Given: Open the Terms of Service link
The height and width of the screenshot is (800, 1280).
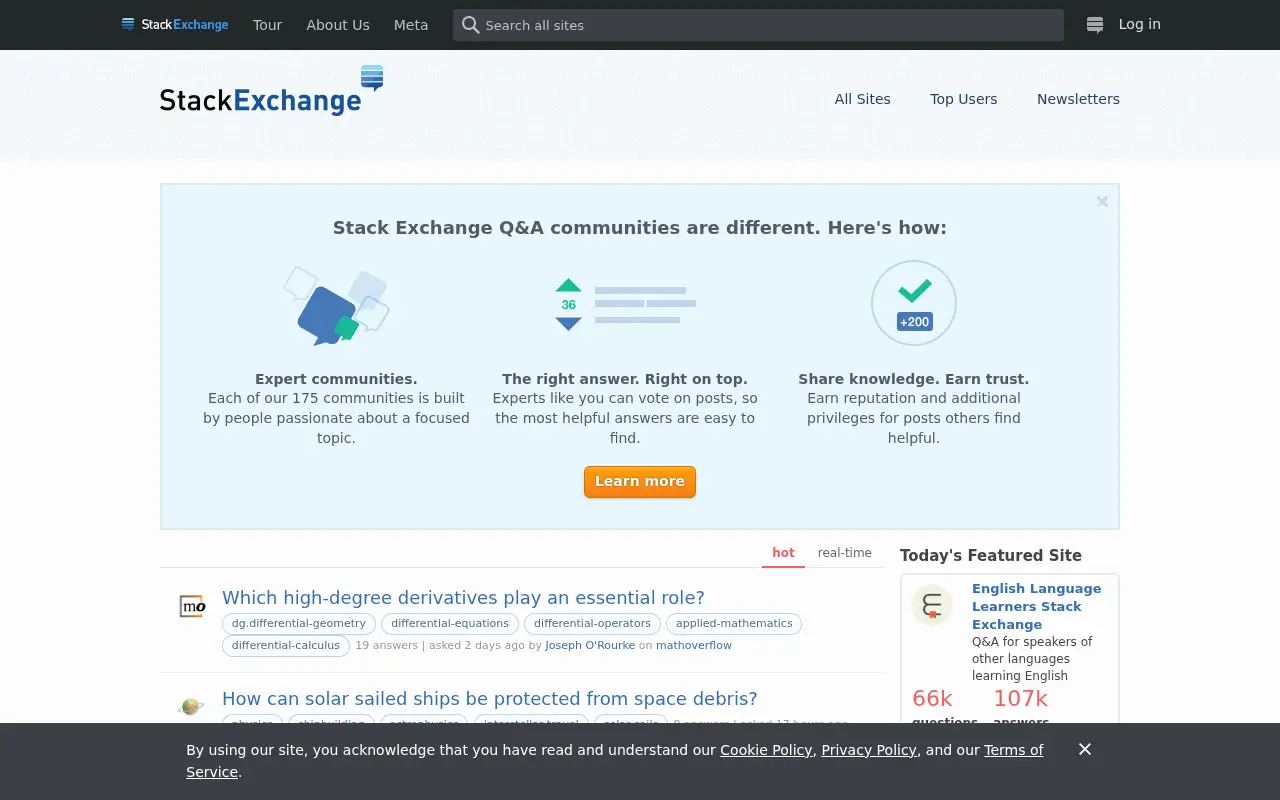Looking at the screenshot, I should coord(614,761).
